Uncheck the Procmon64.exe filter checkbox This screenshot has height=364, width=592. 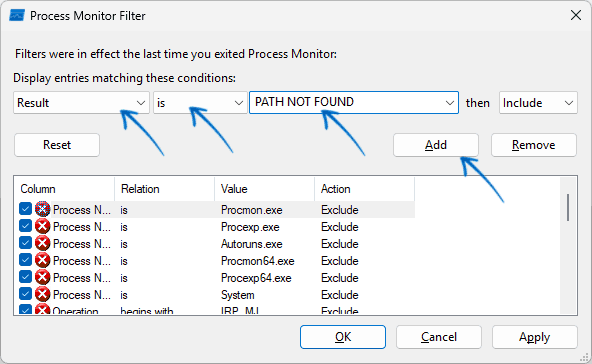click(25, 260)
